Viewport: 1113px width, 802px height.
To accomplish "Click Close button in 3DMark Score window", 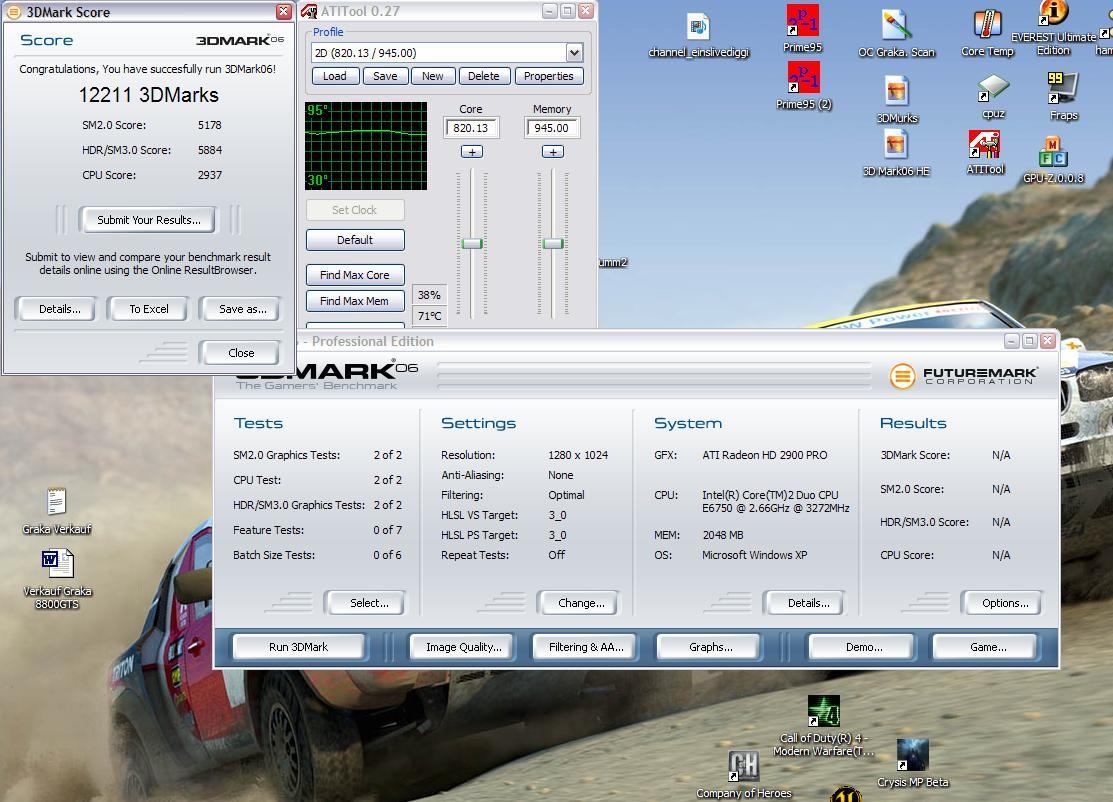I will pyautogui.click(x=241, y=353).
